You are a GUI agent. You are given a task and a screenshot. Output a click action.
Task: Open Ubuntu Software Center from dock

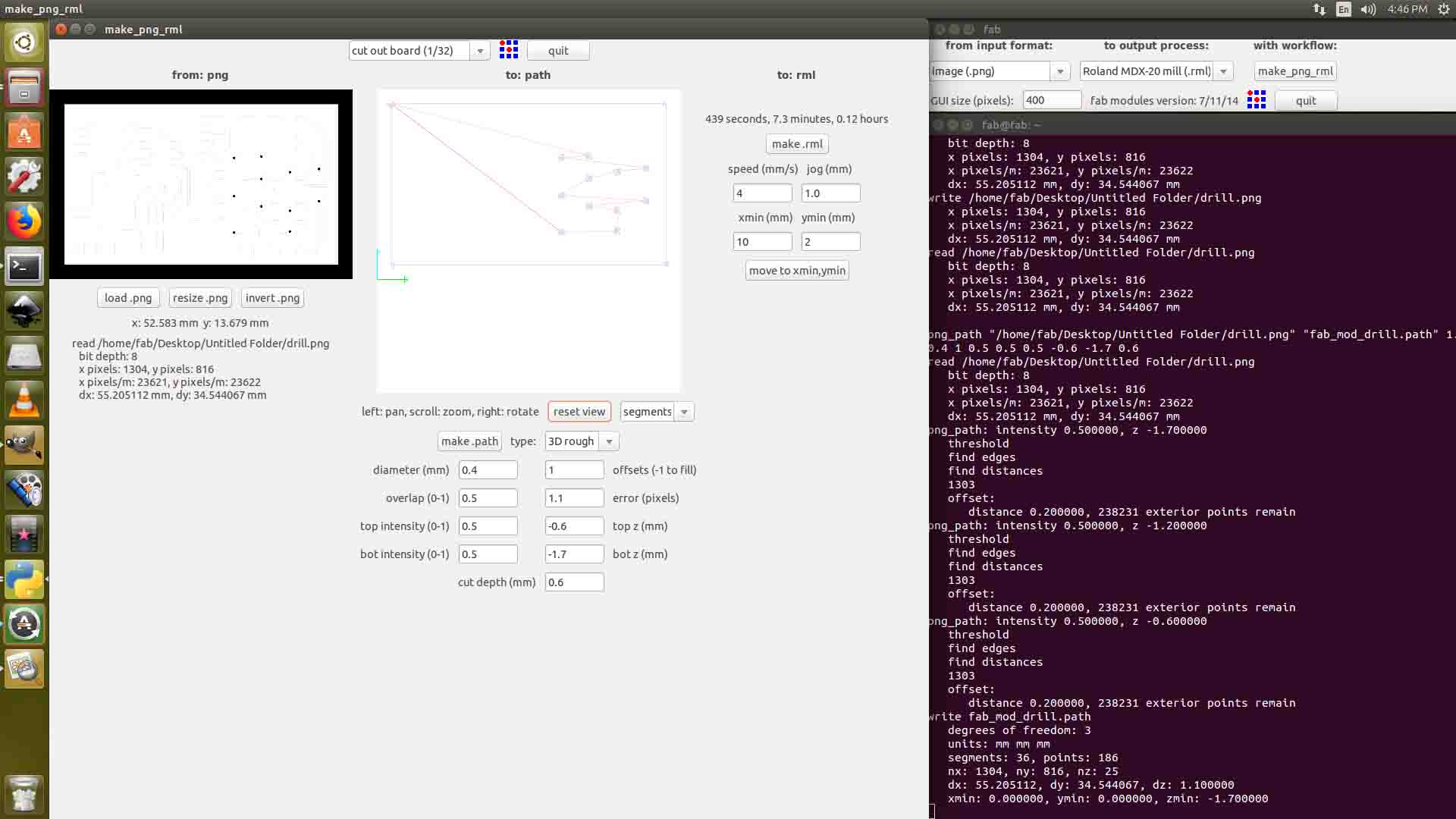tap(24, 133)
